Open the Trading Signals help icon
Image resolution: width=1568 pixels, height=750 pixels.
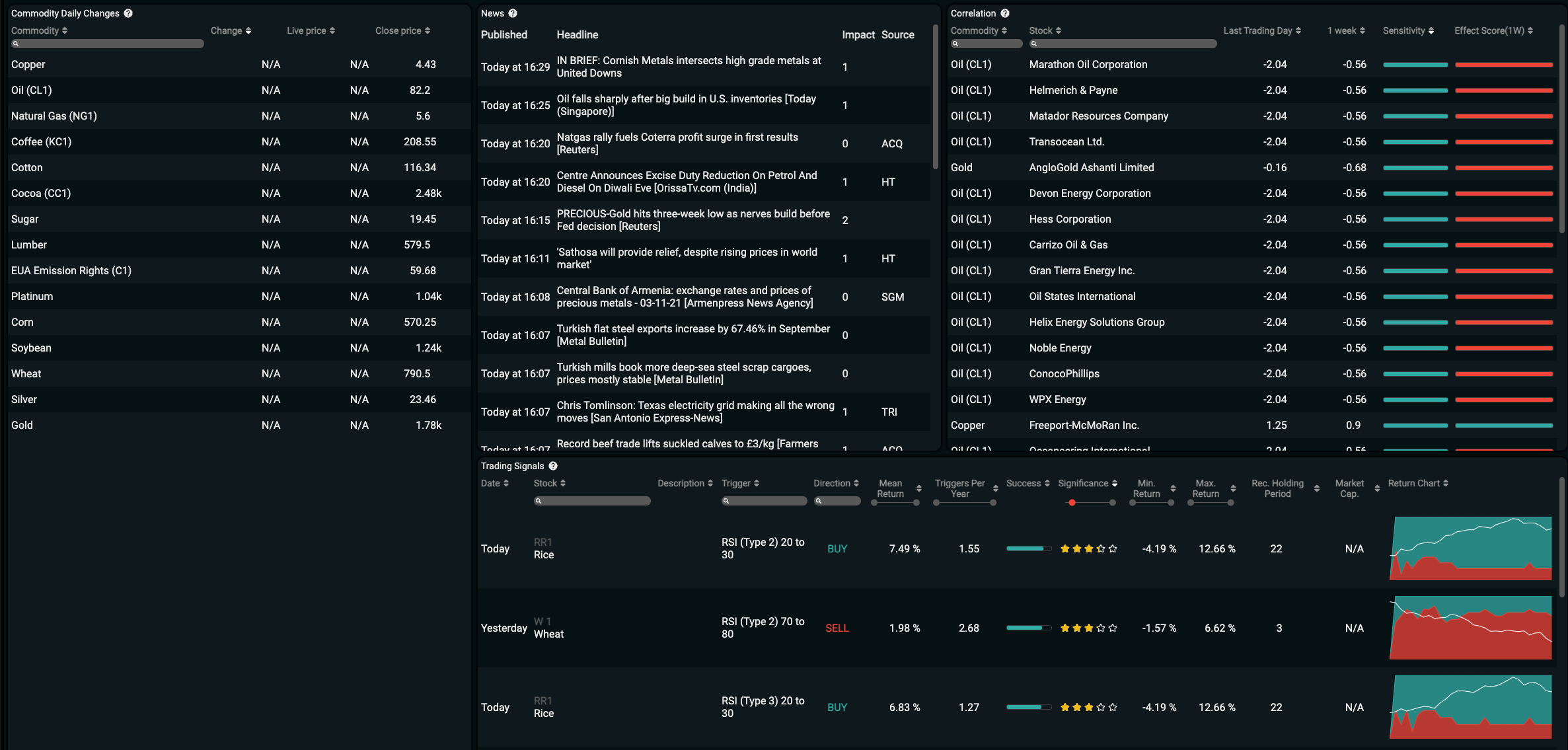[x=553, y=466]
